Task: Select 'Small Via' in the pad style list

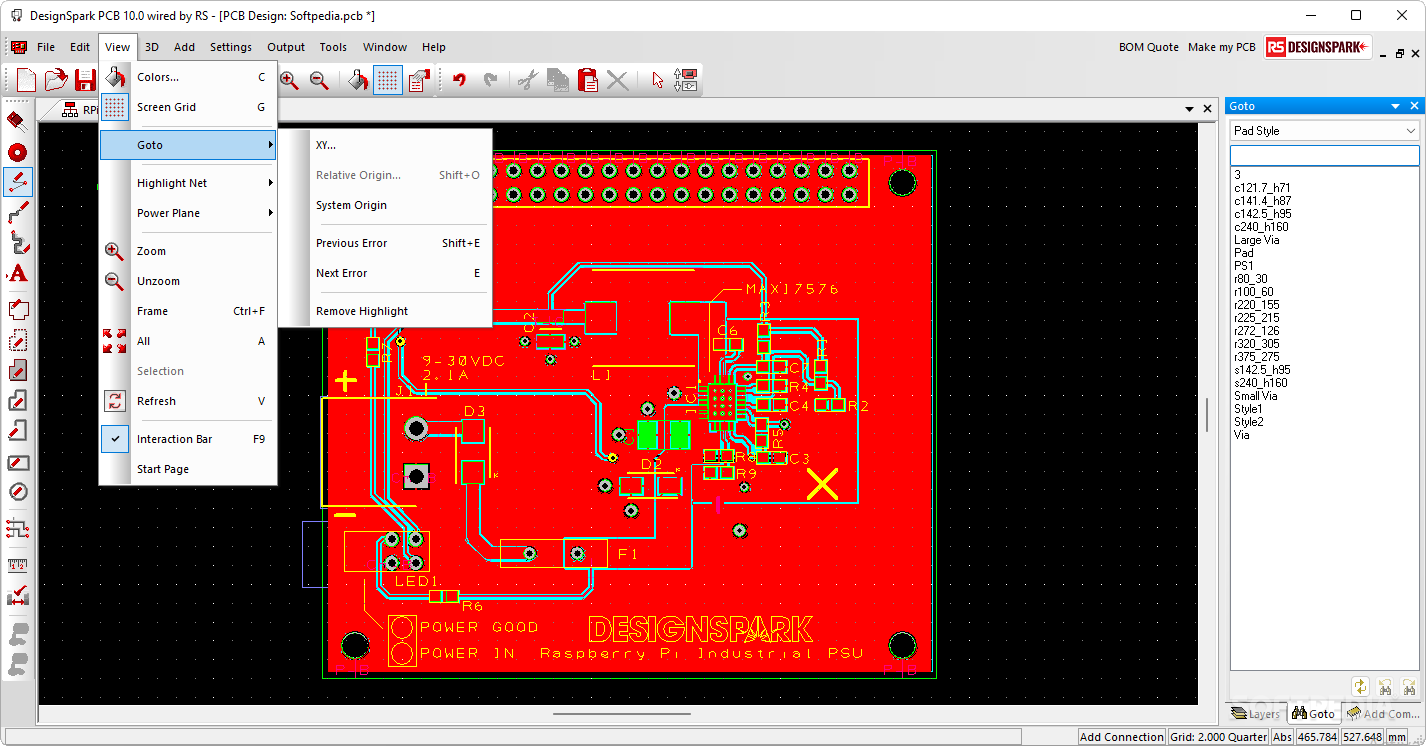Action: click(1256, 396)
